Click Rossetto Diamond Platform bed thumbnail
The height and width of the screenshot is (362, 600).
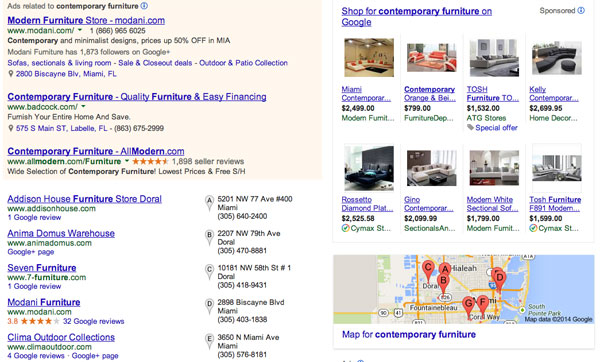[369, 168]
